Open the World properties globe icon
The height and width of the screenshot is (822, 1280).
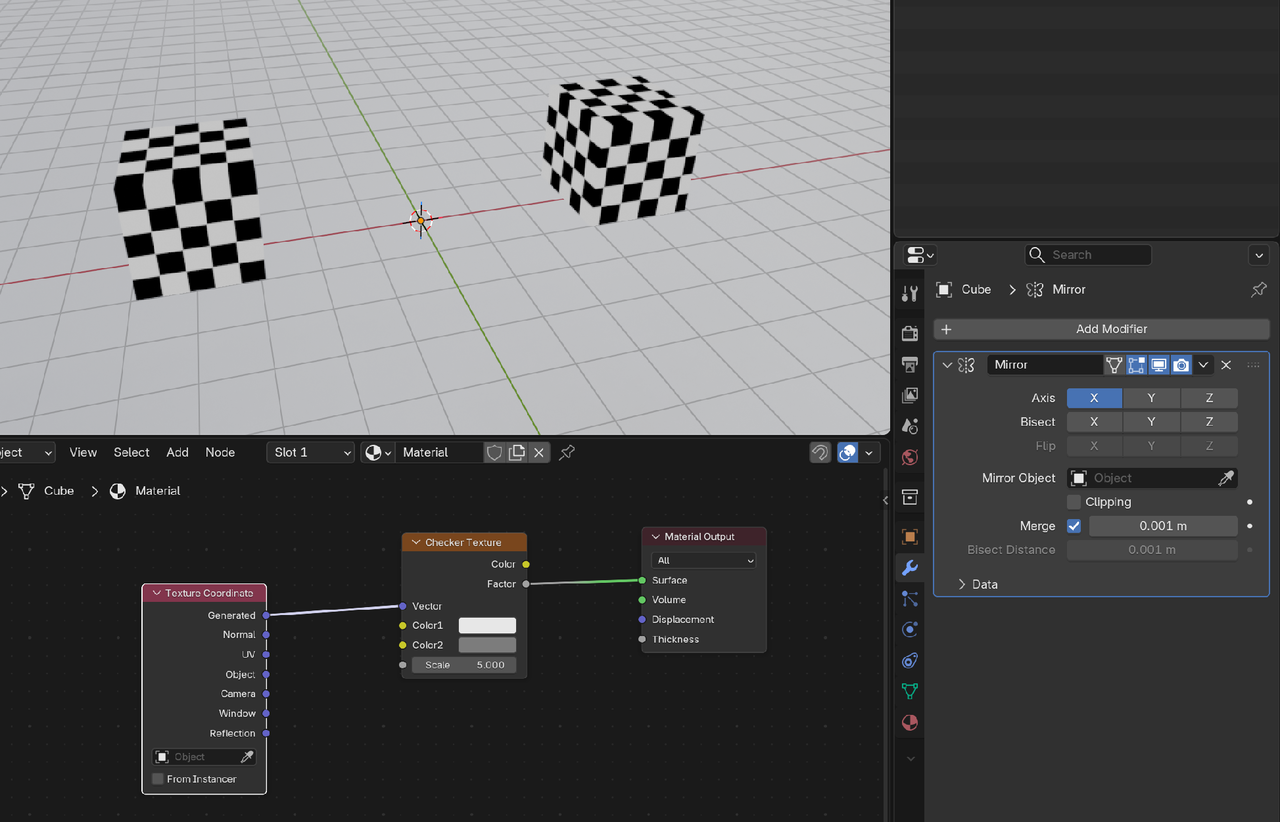909,457
